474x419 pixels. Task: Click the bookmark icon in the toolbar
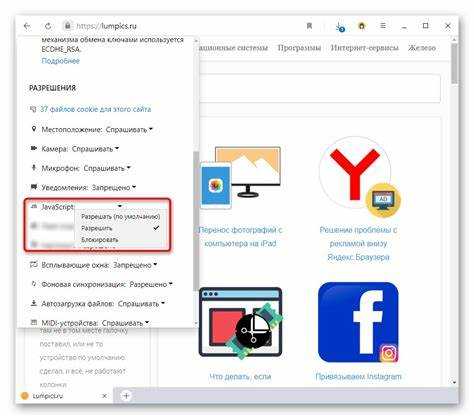[x=309, y=26]
